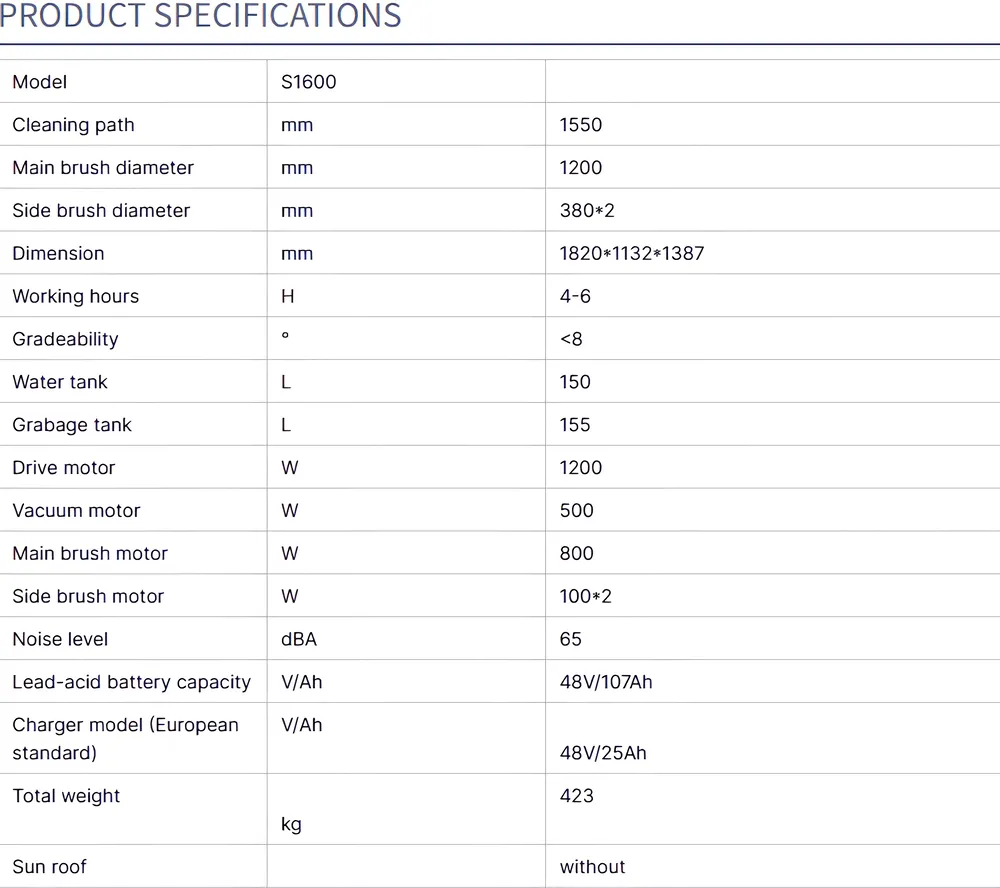Select the 155 garbage tank value

click(x=575, y=425)
